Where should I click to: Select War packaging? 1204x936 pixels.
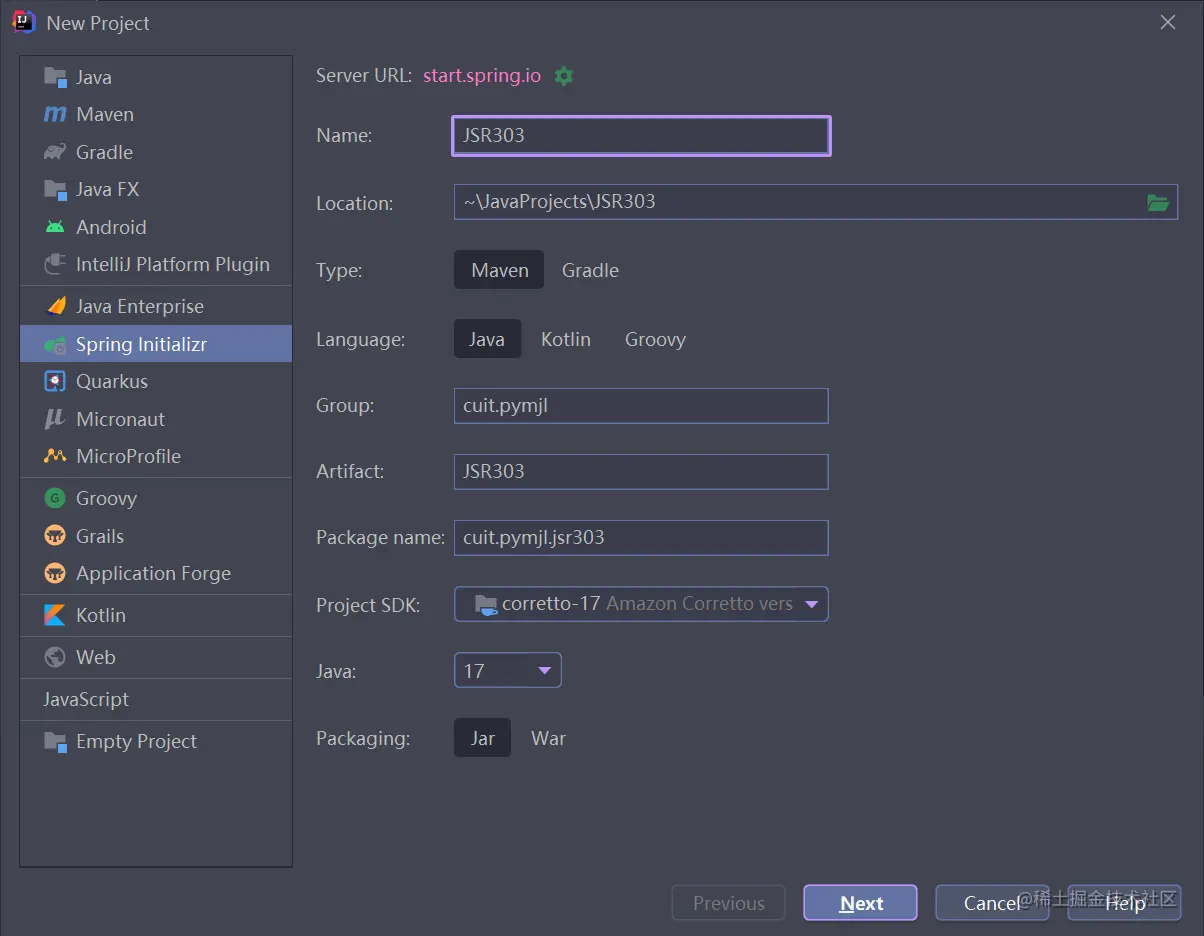click(x=548, y=738)
